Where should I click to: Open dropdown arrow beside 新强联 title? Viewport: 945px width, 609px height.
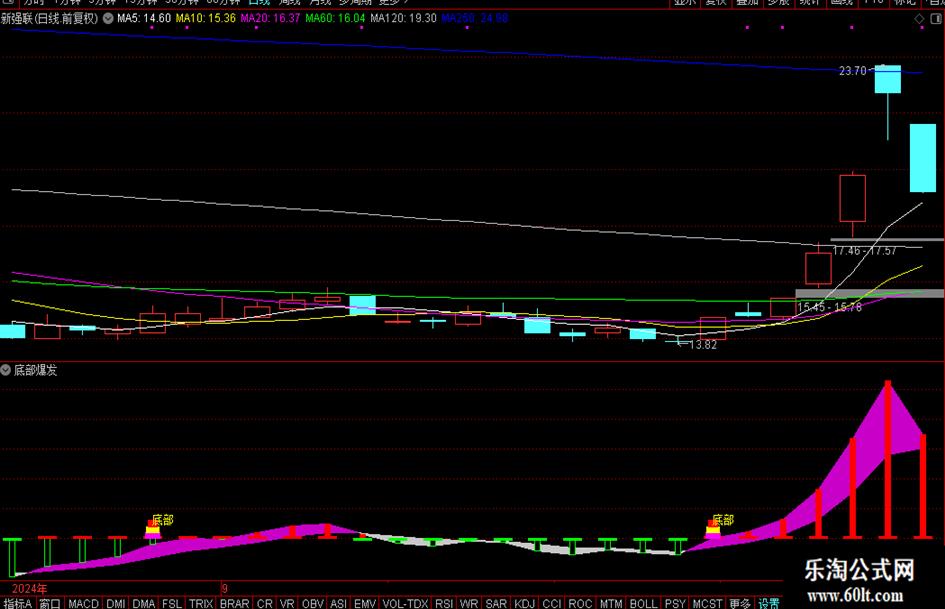click(108, 19)
